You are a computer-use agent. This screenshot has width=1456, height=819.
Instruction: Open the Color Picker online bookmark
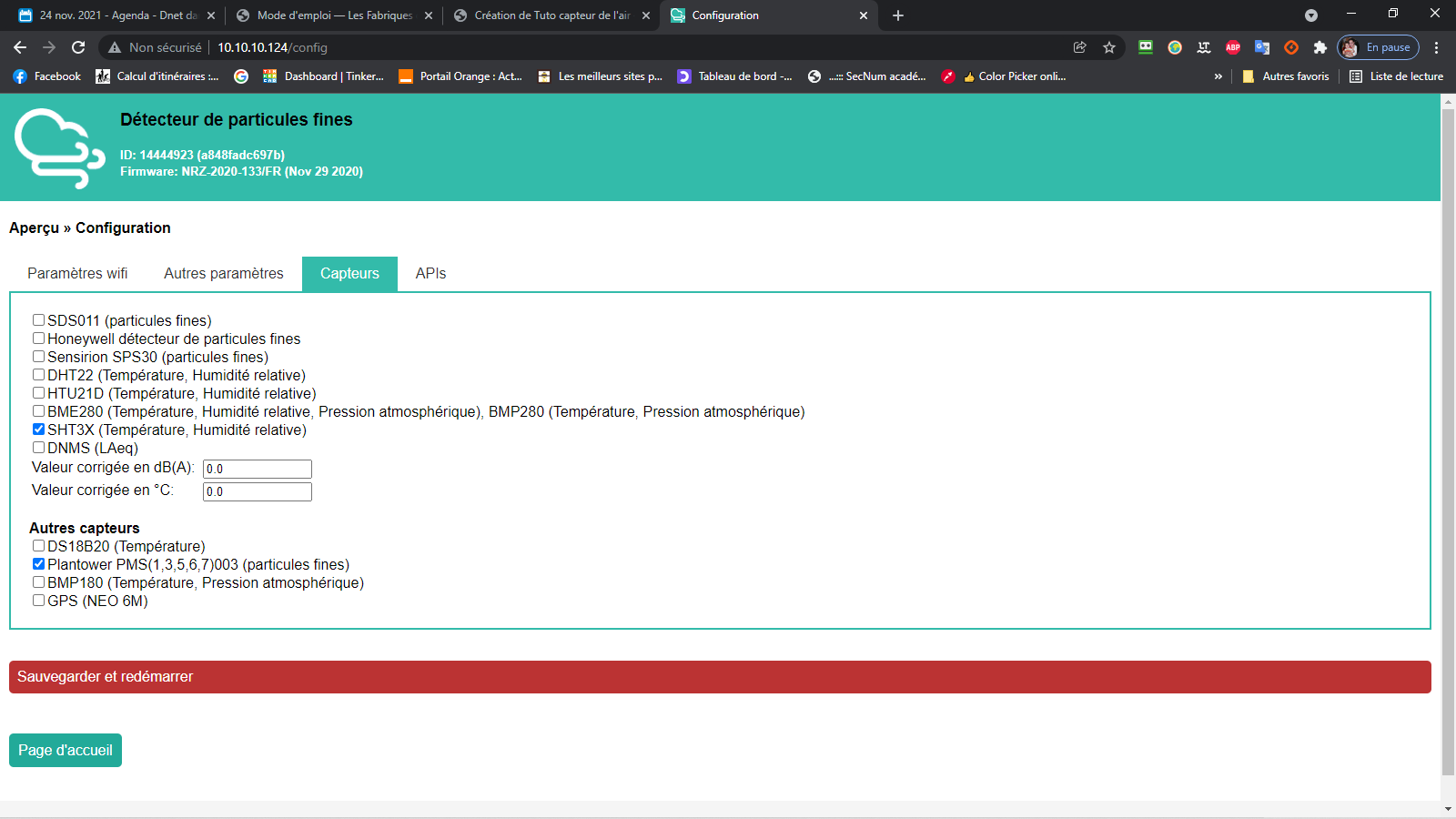(x=1005, y=76)
